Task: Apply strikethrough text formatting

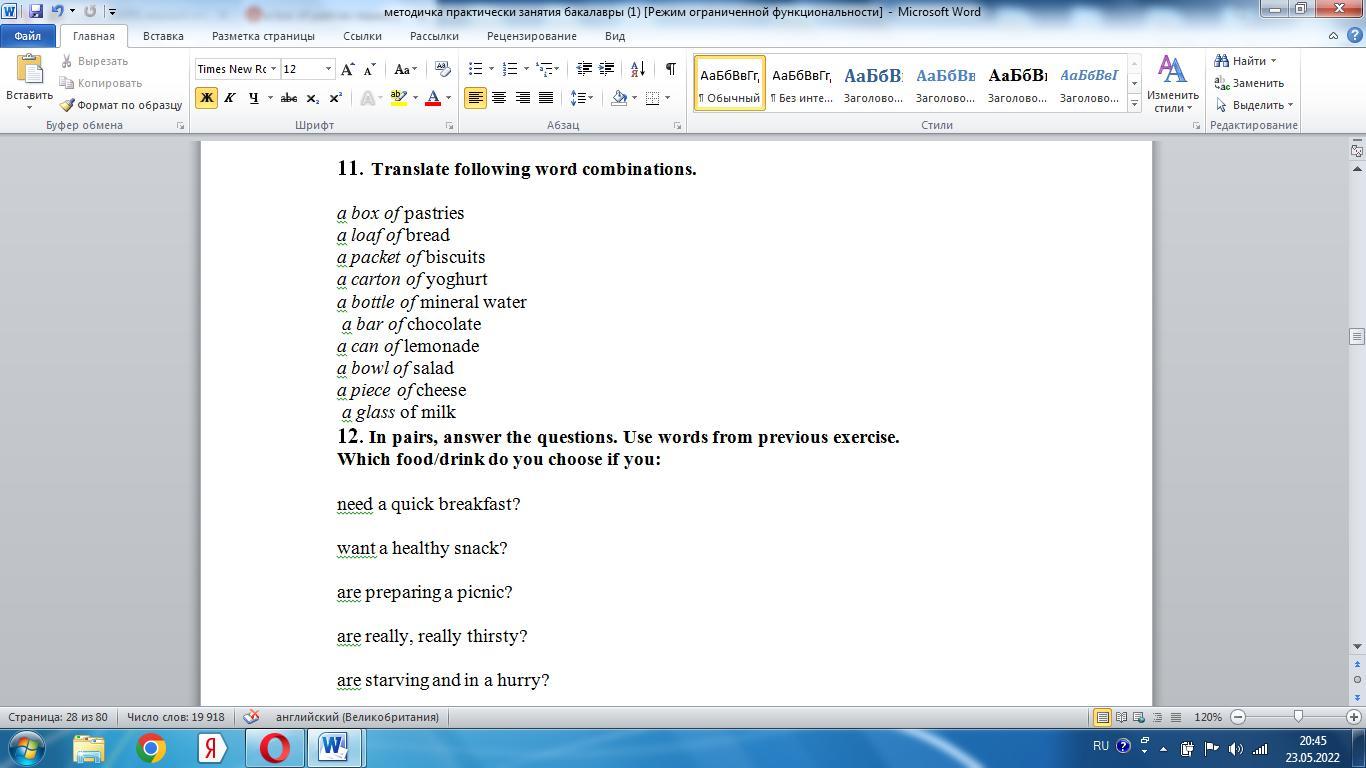Action: click(288, 98)
